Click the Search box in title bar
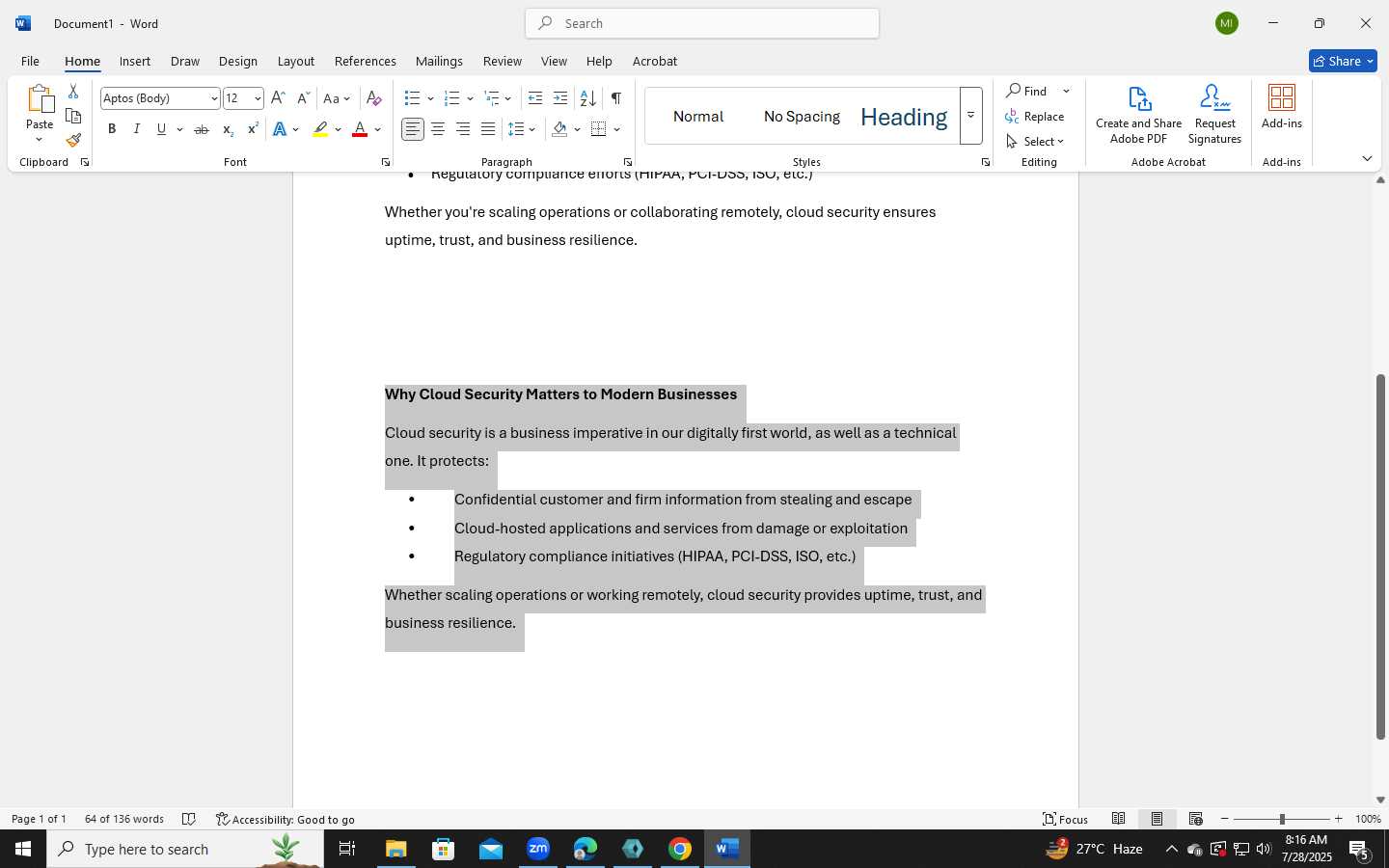 [x=702, y=23]
